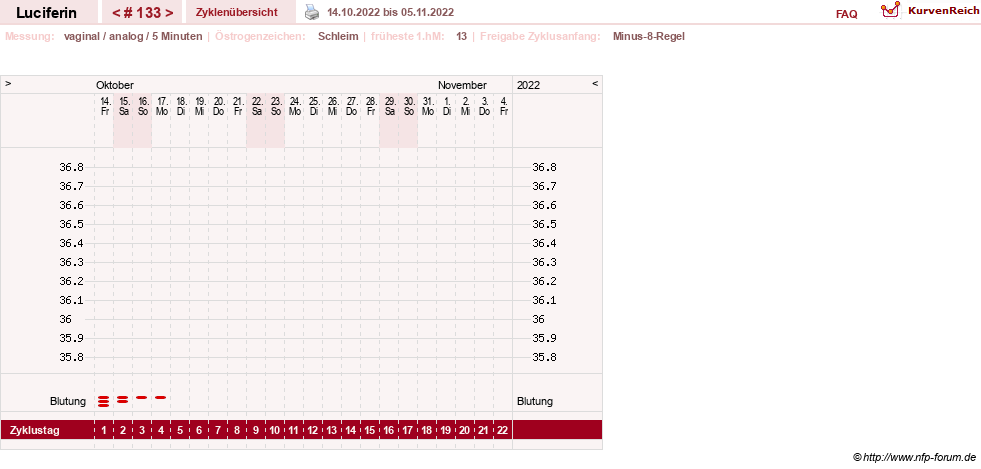
Task: Click the 'vaginal / analog / 5 Minuten' value
Action: point(133,36)
